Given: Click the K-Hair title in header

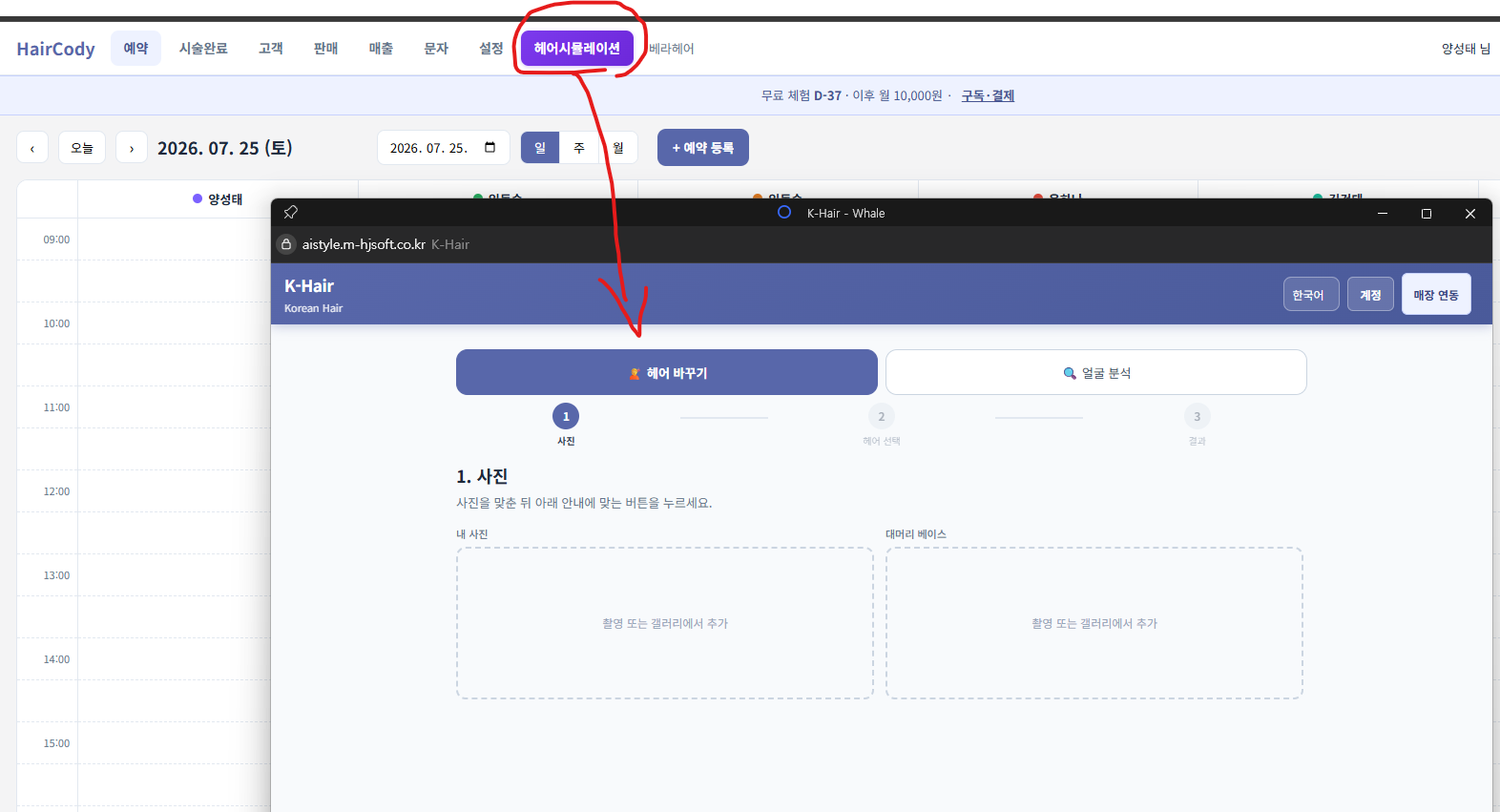Looking at the screenshot, I should pos(309,286).
